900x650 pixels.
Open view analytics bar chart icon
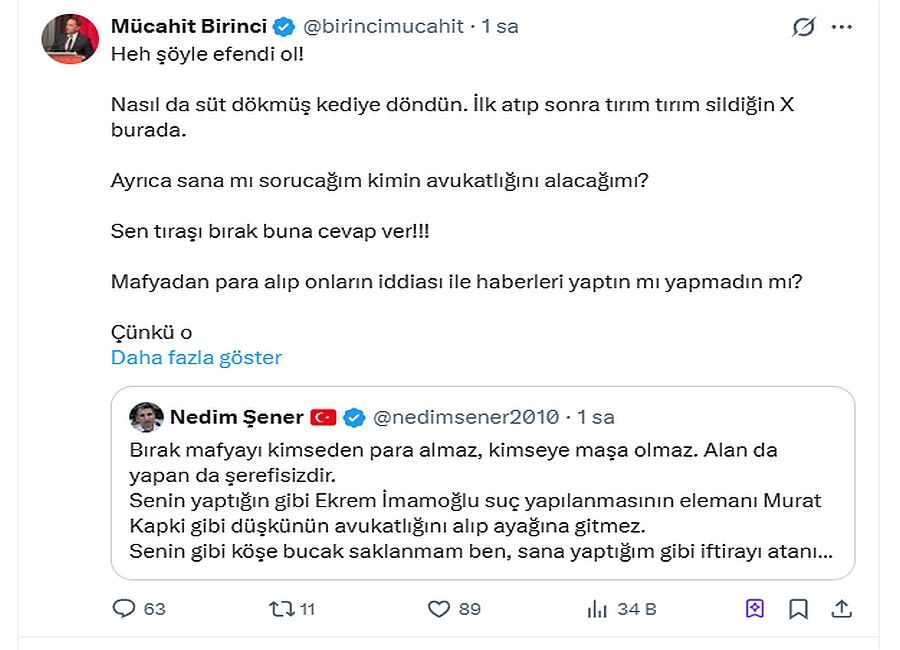point(598,608)
